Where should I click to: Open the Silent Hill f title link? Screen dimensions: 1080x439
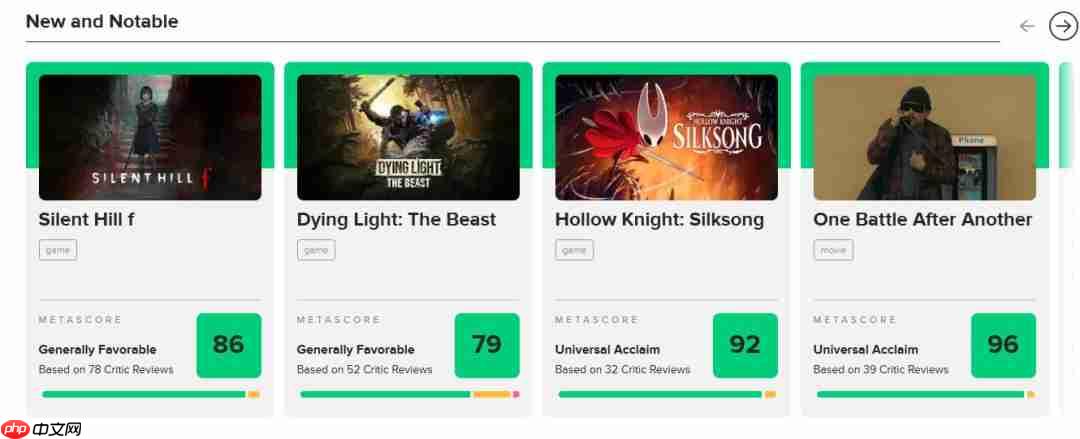(x=87, y=219)
